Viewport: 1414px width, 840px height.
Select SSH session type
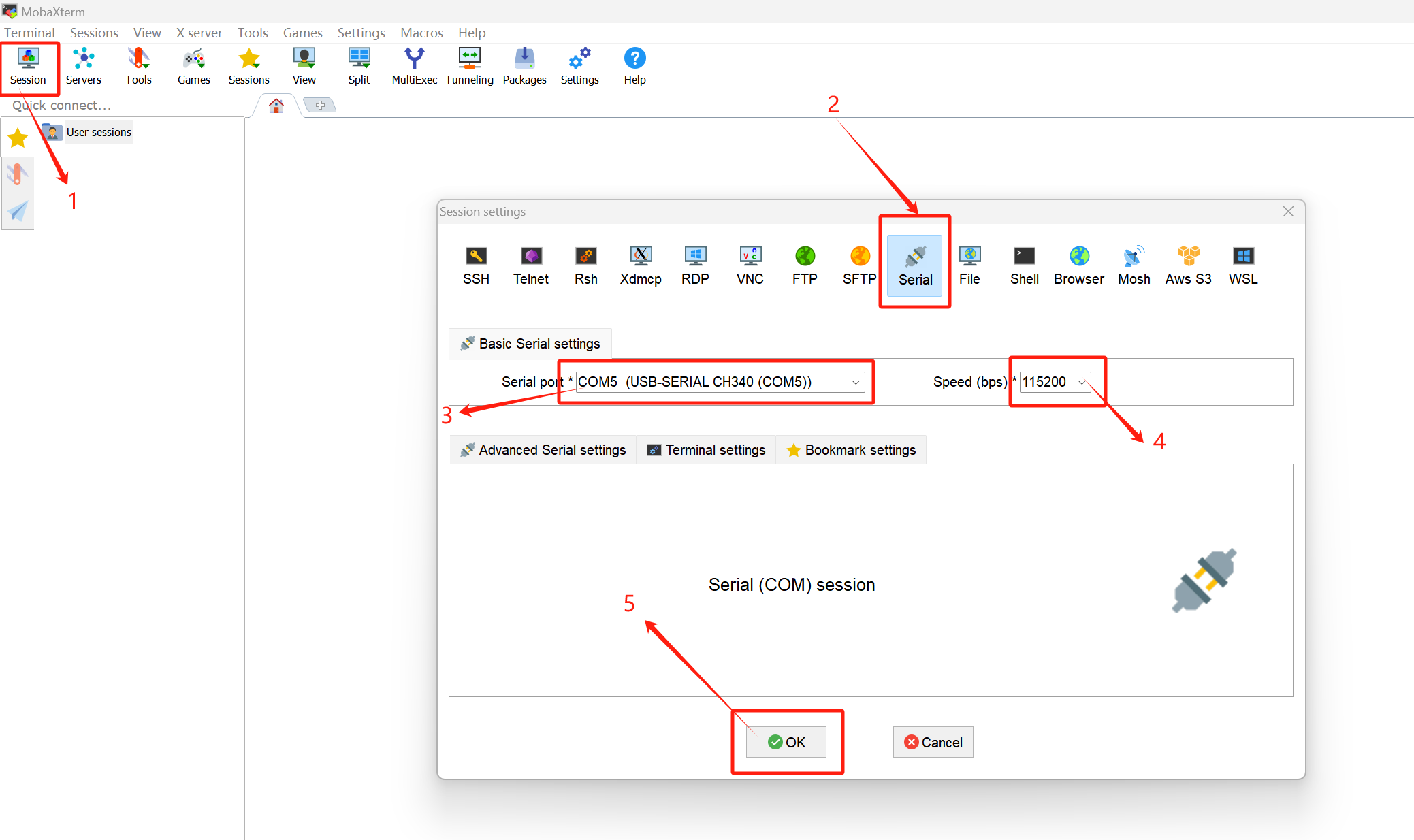click(x=476, y=265)
